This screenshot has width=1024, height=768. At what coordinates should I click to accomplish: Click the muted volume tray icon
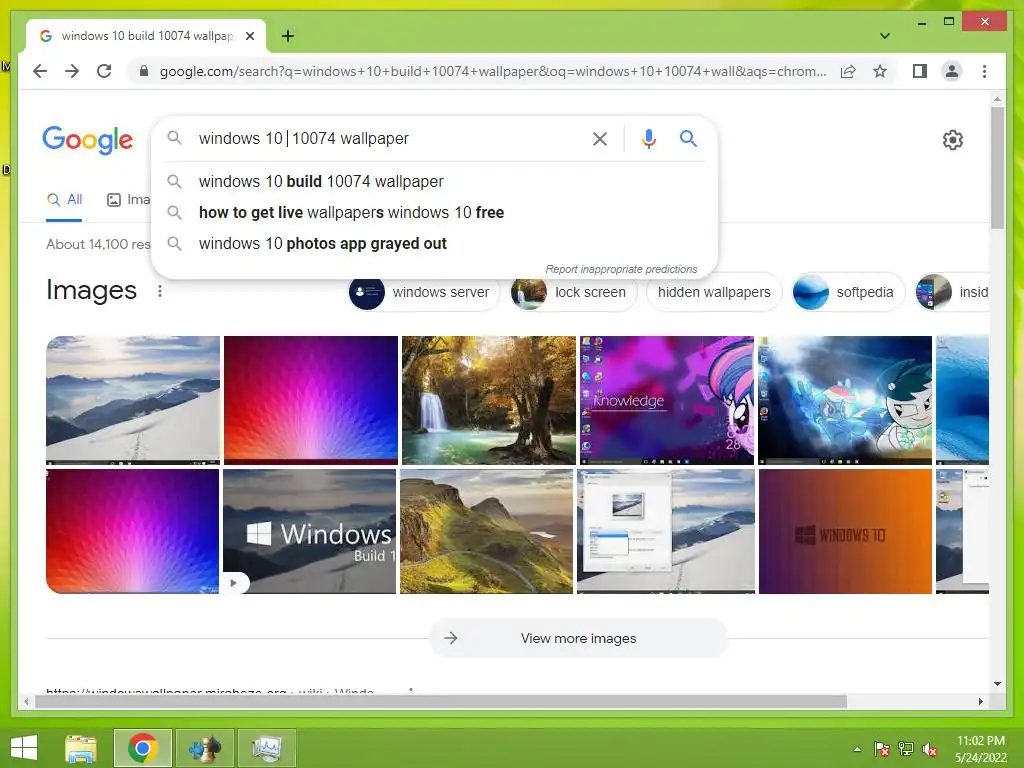pos(929,749)
